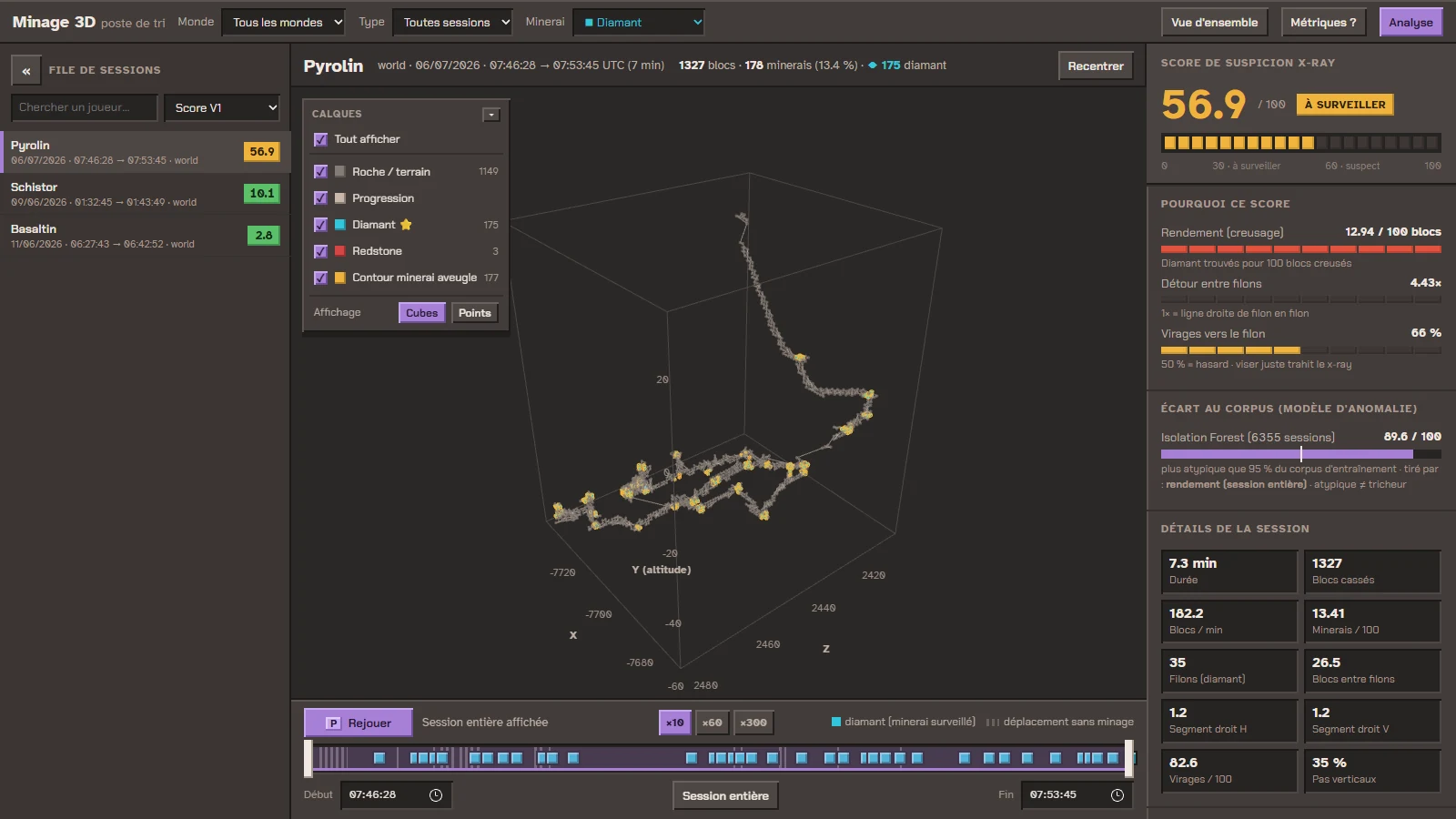Click the diamond icon beside 175 diamant
Viewport: 1456px width, 819px height.
tap(873, 66)
